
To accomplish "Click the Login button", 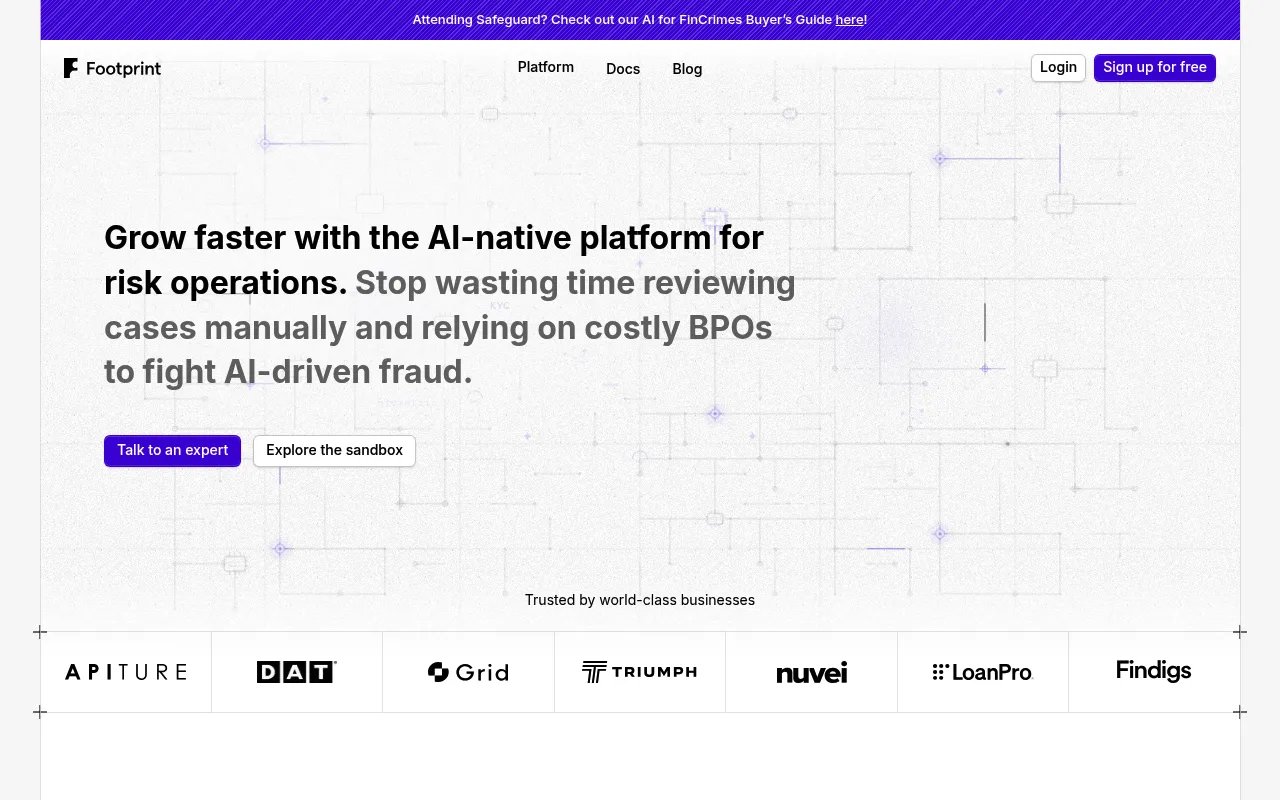I will click(x=1058, y=67).
